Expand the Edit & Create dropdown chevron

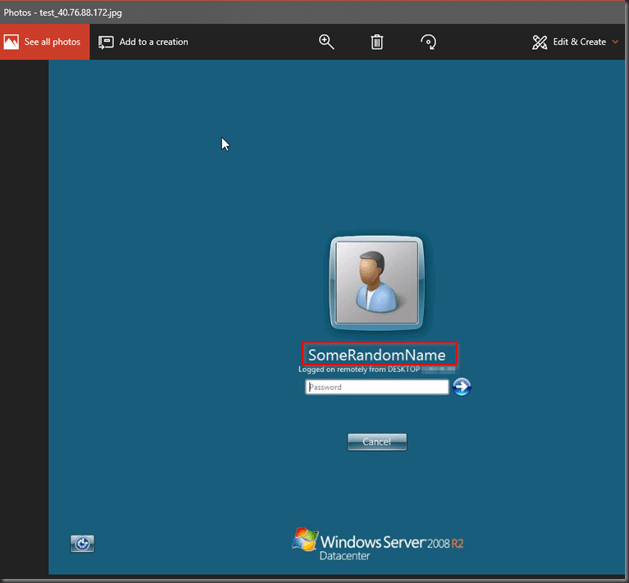click(615, 42)
